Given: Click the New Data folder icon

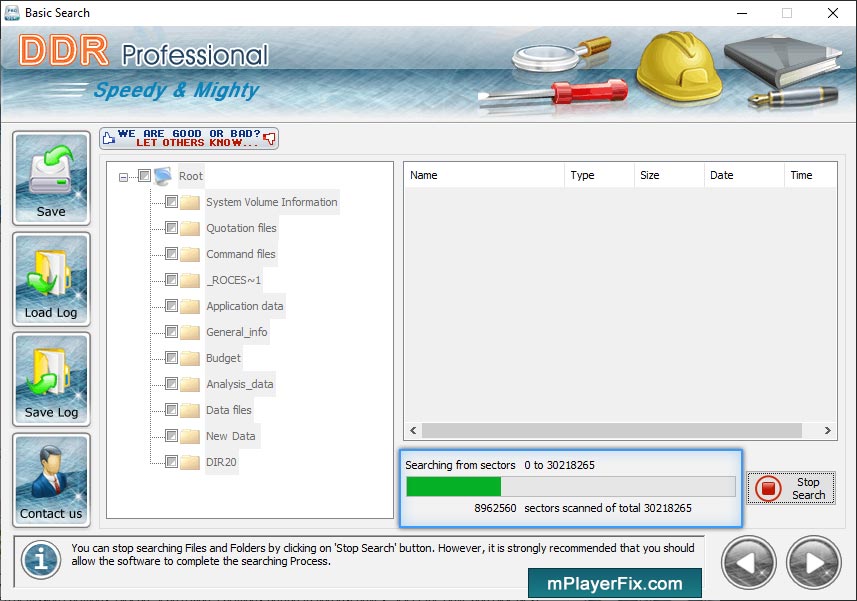Looking at the screenshot, I should click(x=190, y=436).
